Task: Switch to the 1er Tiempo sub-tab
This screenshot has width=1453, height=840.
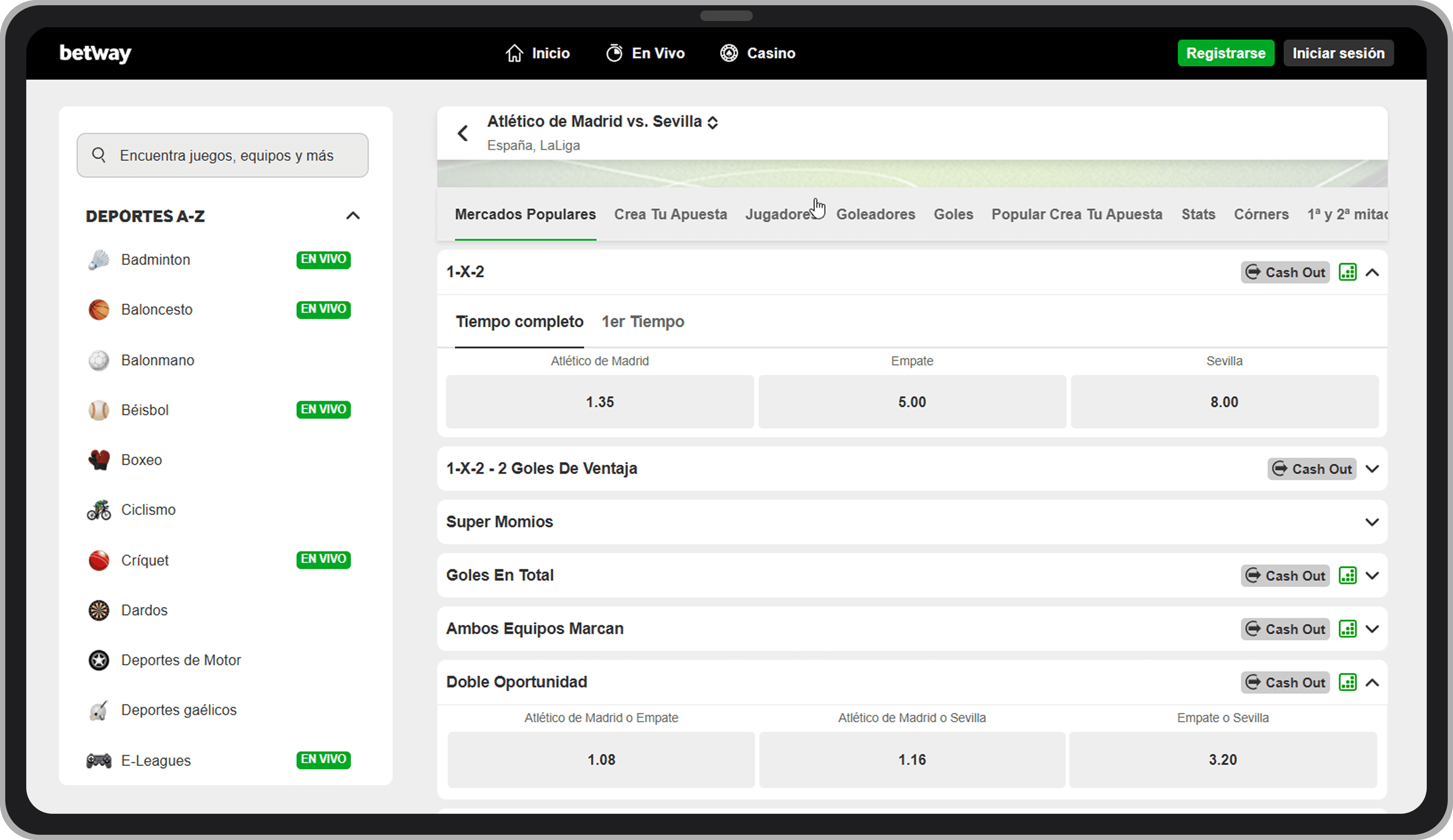Action: 643,322
